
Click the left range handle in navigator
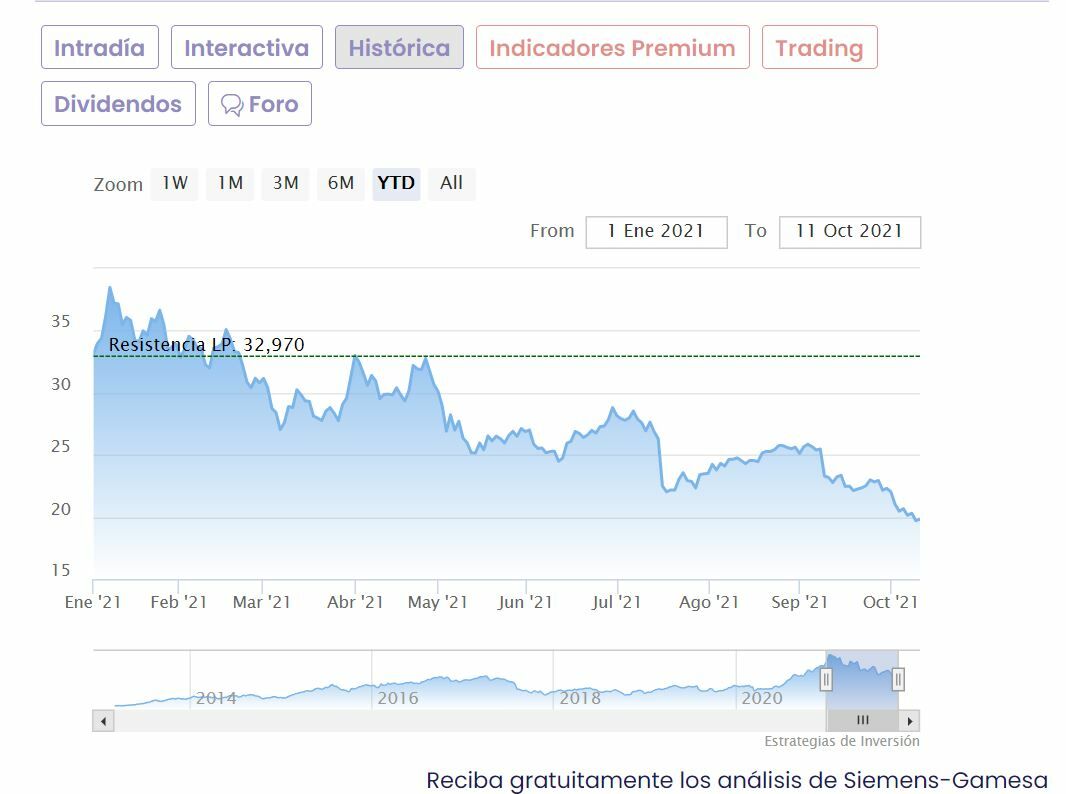tap(826, 680)
